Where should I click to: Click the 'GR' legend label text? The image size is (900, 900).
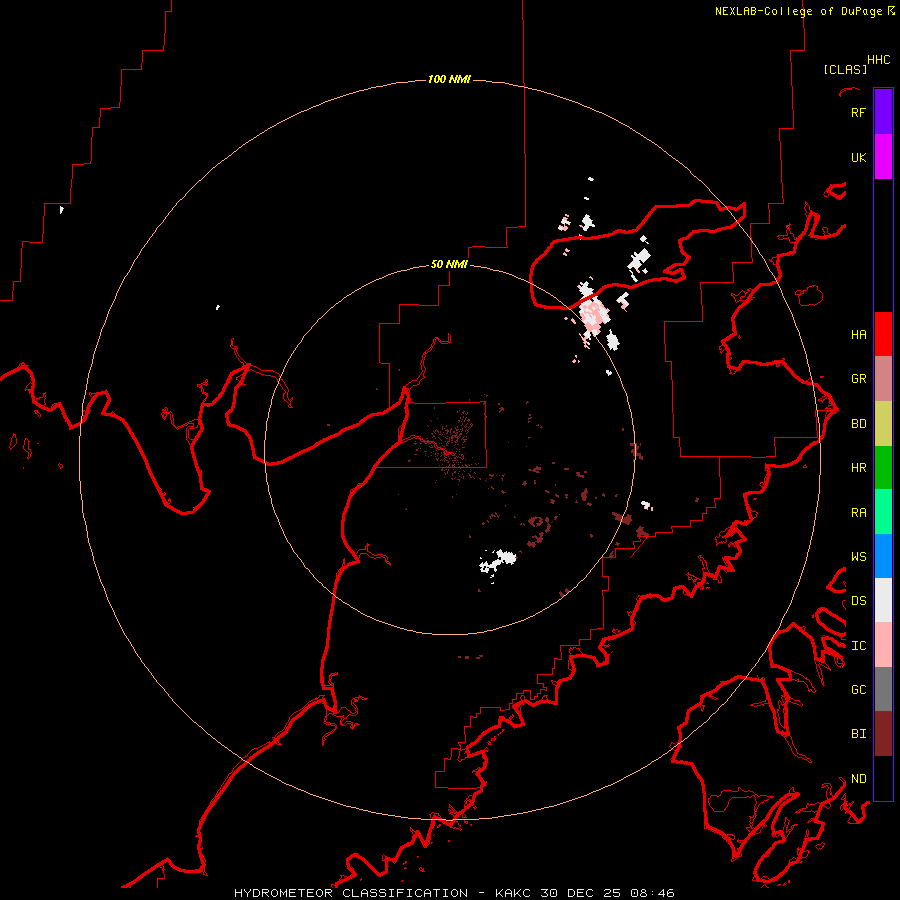858,379
